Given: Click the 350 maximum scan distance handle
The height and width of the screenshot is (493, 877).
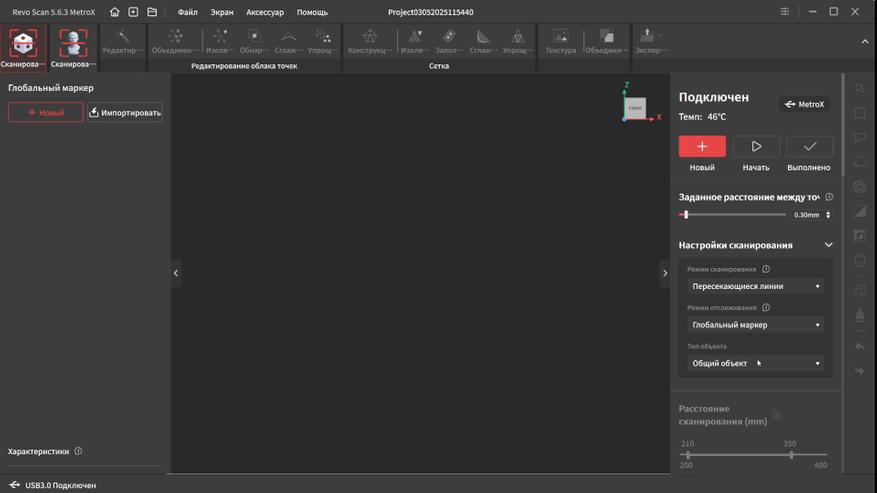Looking at the screenshot, I should (791, 455).
